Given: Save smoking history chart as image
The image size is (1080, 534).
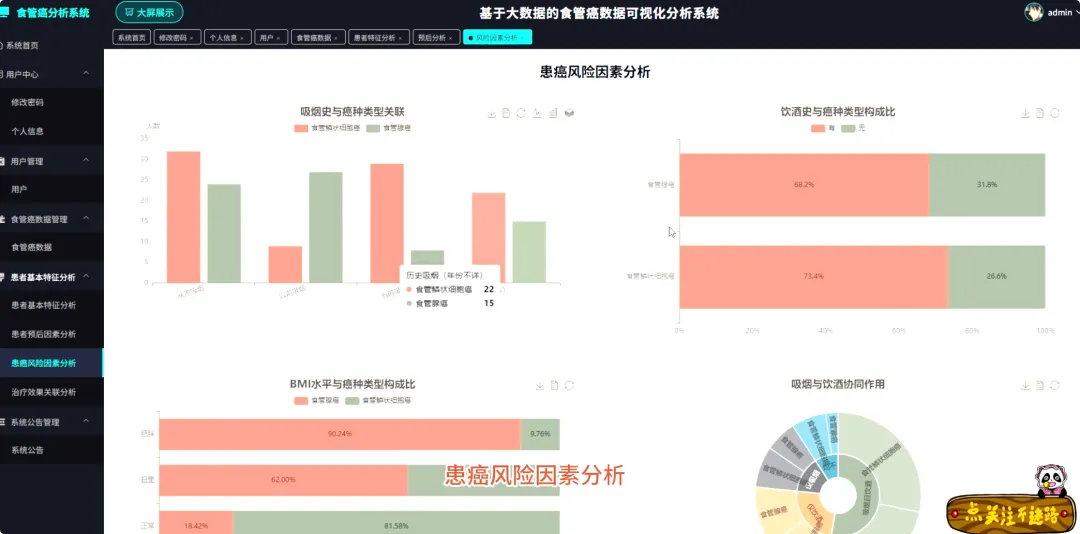Looking at the screenshot, I should (492, 113).
